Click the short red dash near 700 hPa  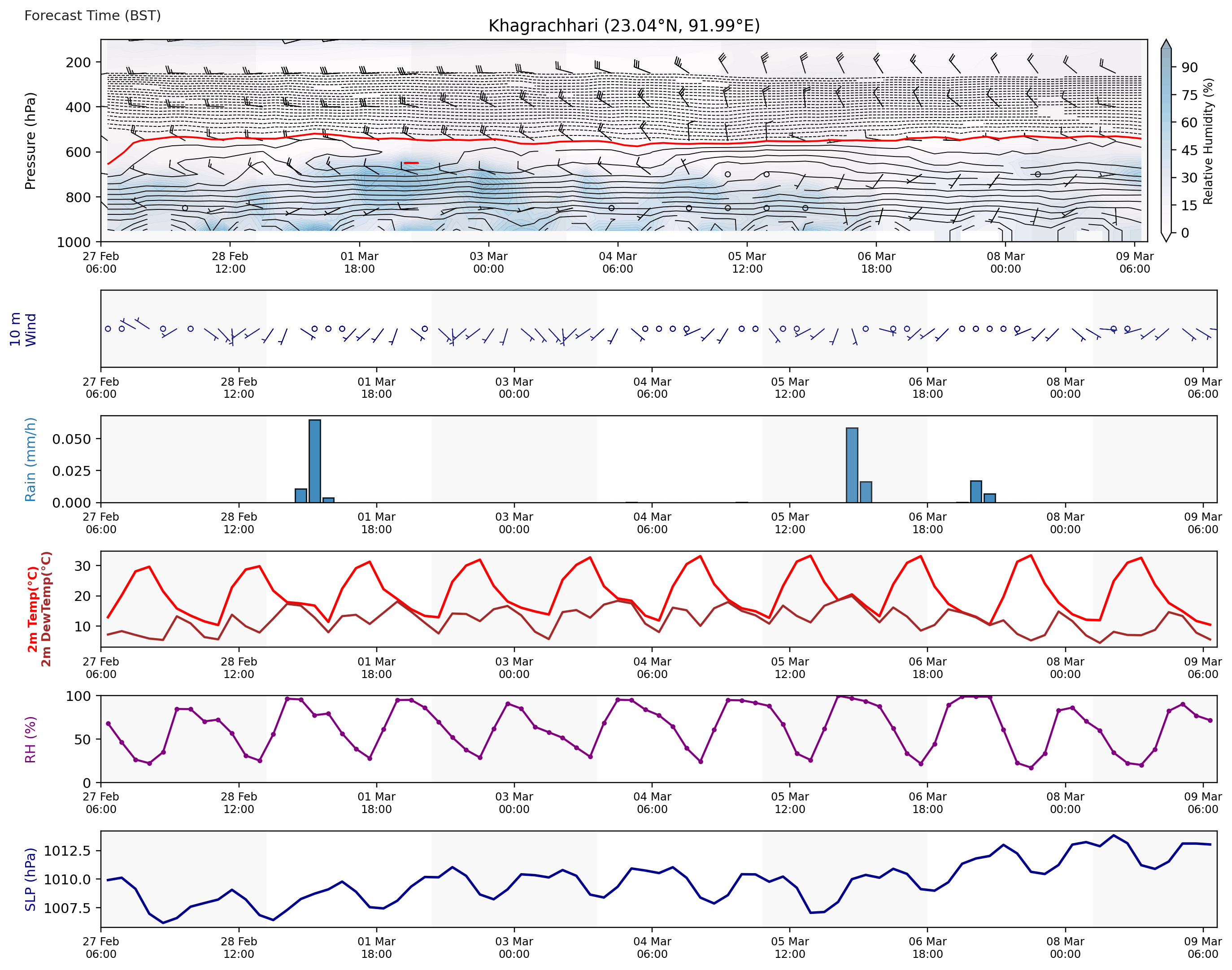(x=411, y=163)
